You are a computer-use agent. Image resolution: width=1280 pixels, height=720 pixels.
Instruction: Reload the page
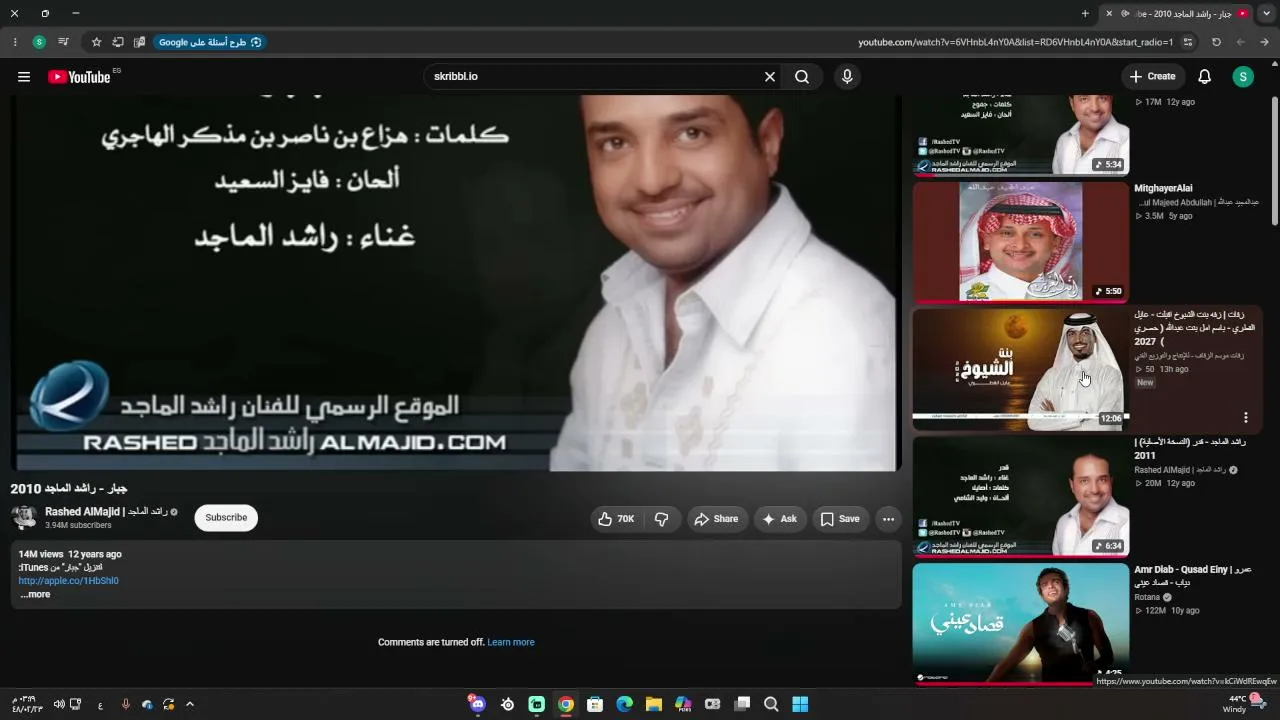tap(1216, 42)
